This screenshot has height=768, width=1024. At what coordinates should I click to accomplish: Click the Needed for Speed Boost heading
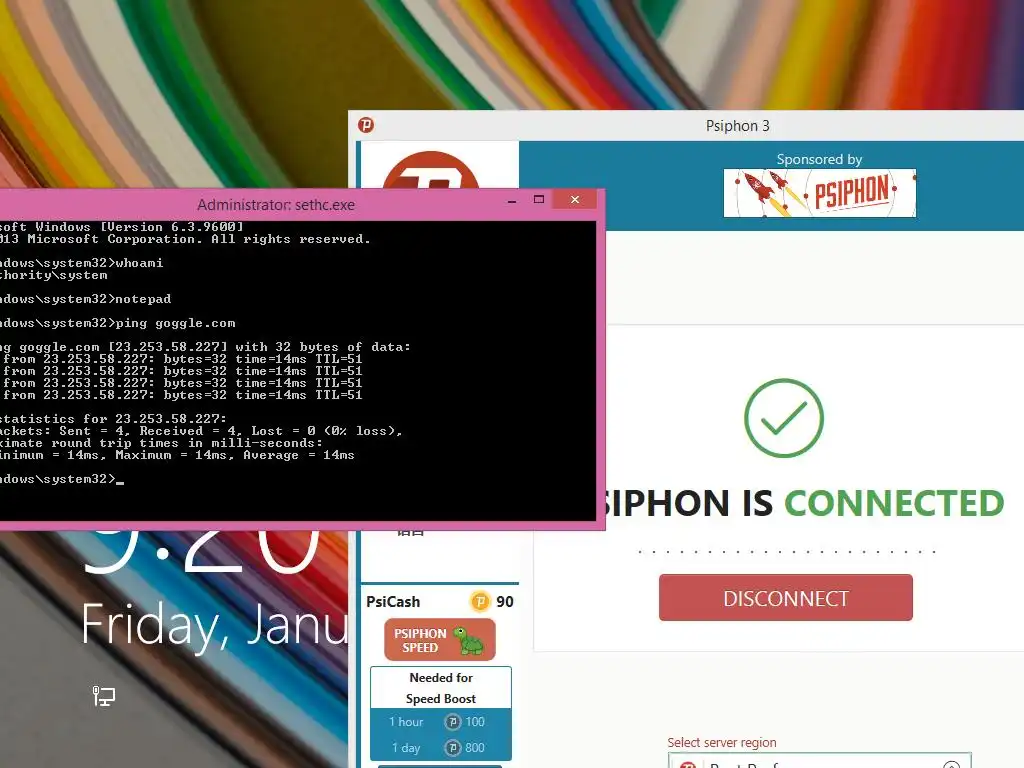click(441, 688)
